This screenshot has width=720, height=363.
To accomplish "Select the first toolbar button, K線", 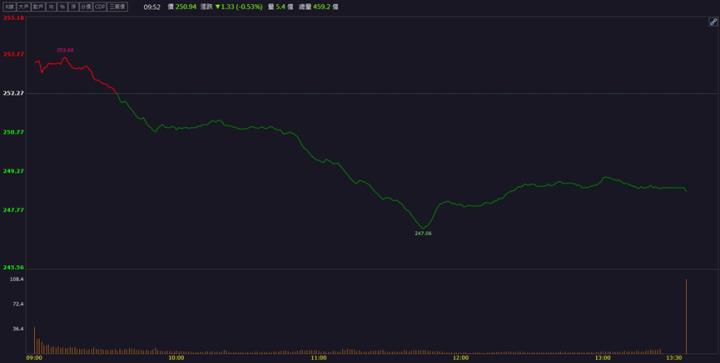I will coord(10,7).
